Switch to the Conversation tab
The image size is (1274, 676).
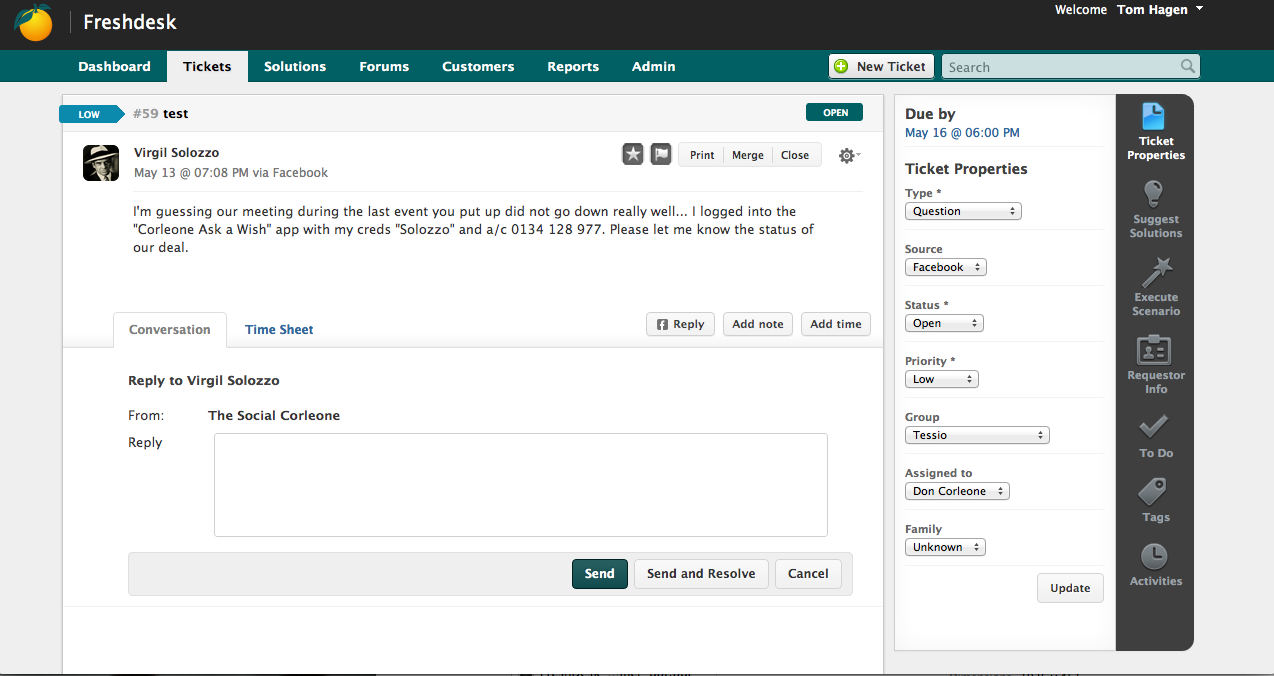coord(170,329)
